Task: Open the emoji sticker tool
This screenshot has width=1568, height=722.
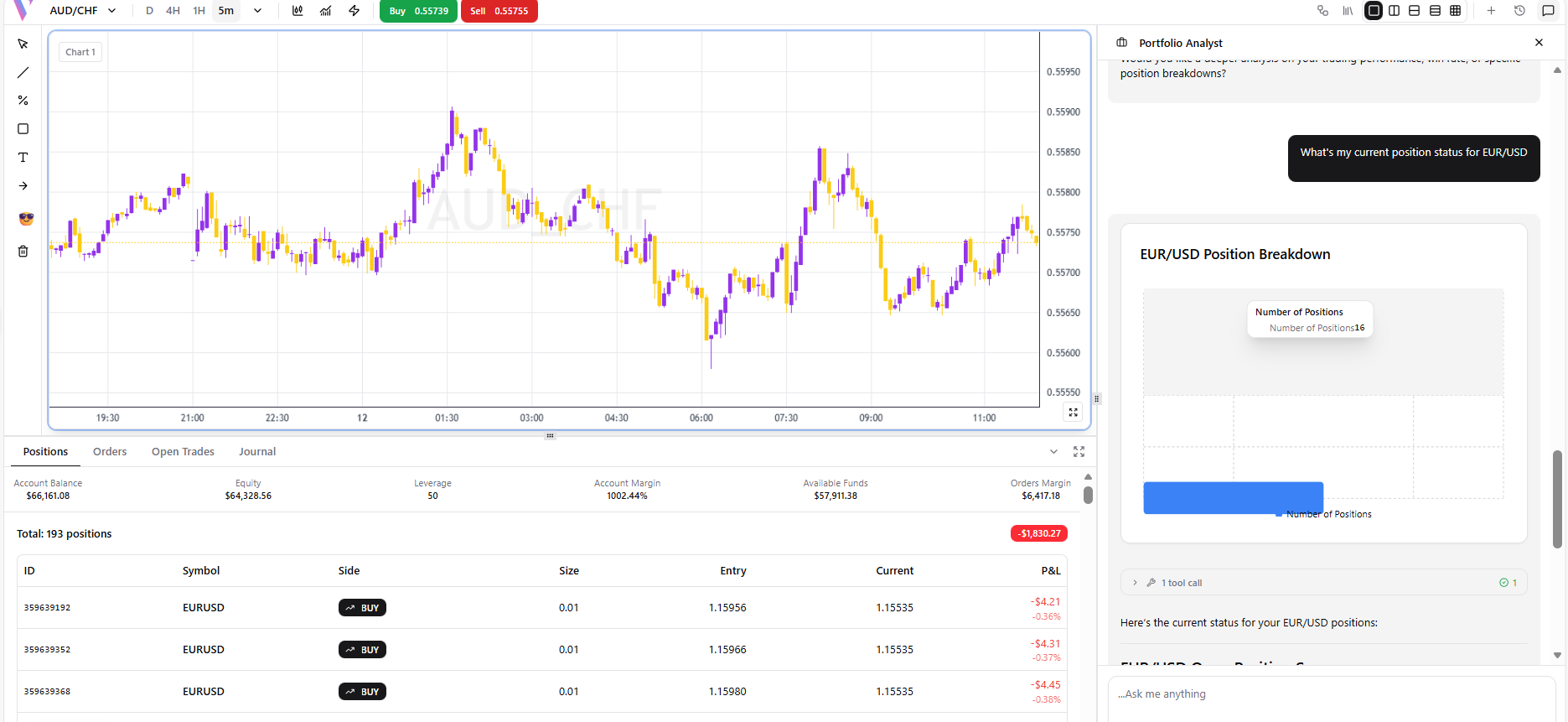Action: (x=26, y=219)
